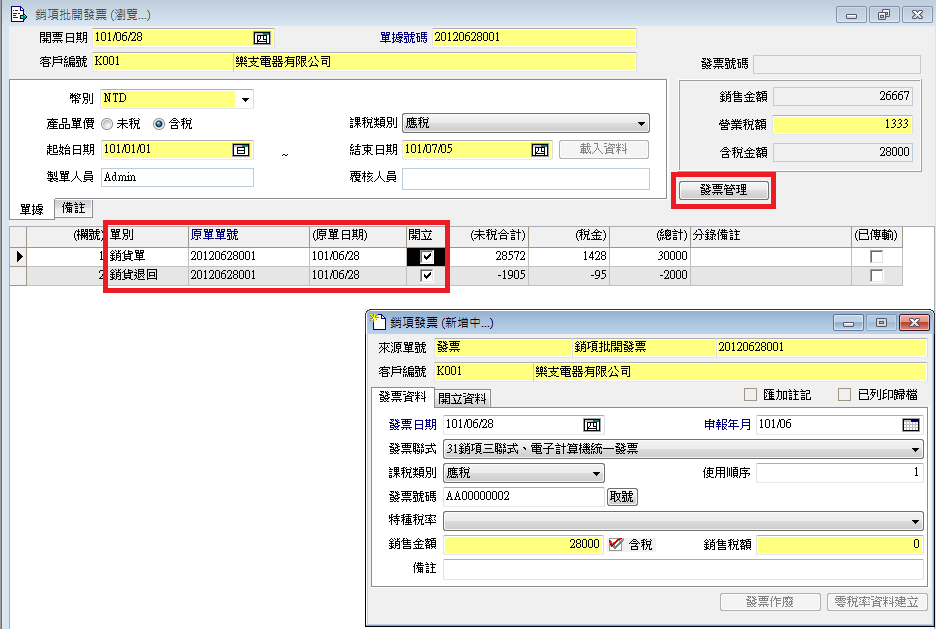The width and height of the screenshot is (936, 629).
Task: Expand the upper 課稅類別 dropdown
Action: pos(641,124)
